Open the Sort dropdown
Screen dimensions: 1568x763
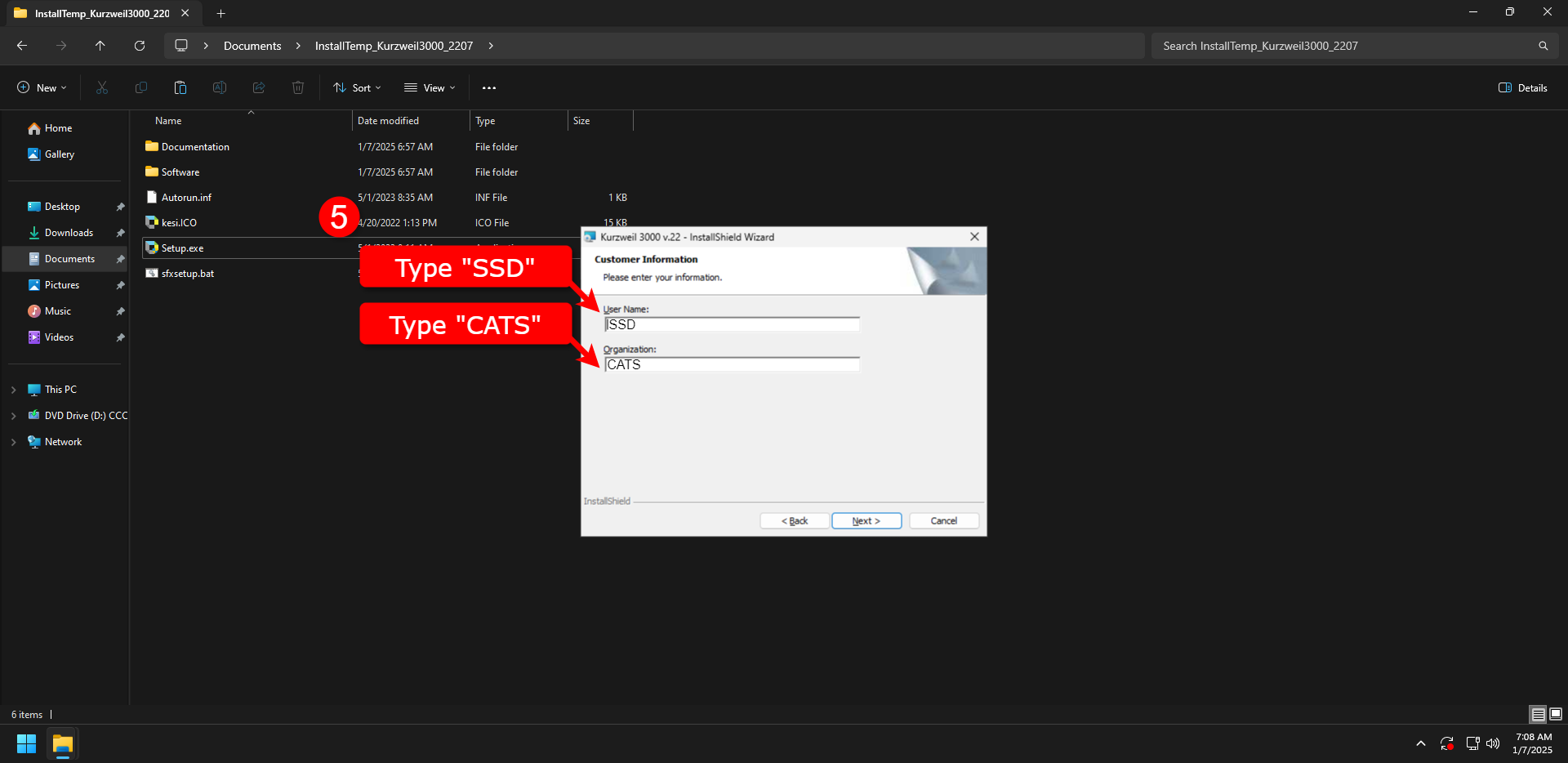[358, 87]
